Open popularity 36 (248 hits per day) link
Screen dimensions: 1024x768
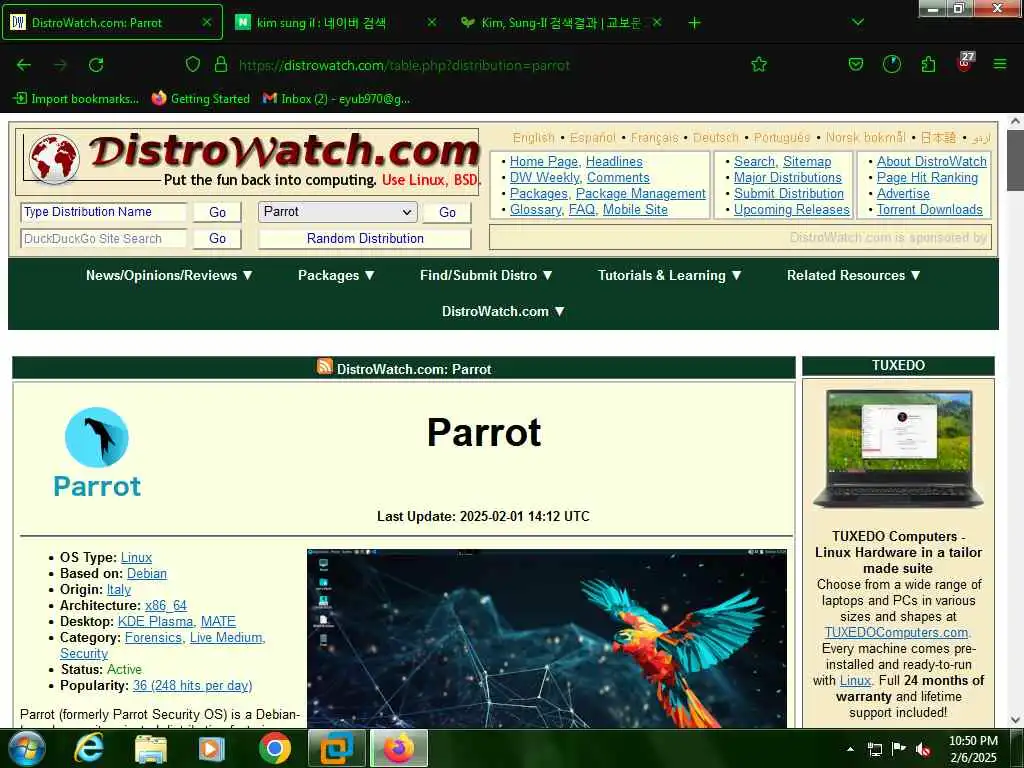point(193,686)
